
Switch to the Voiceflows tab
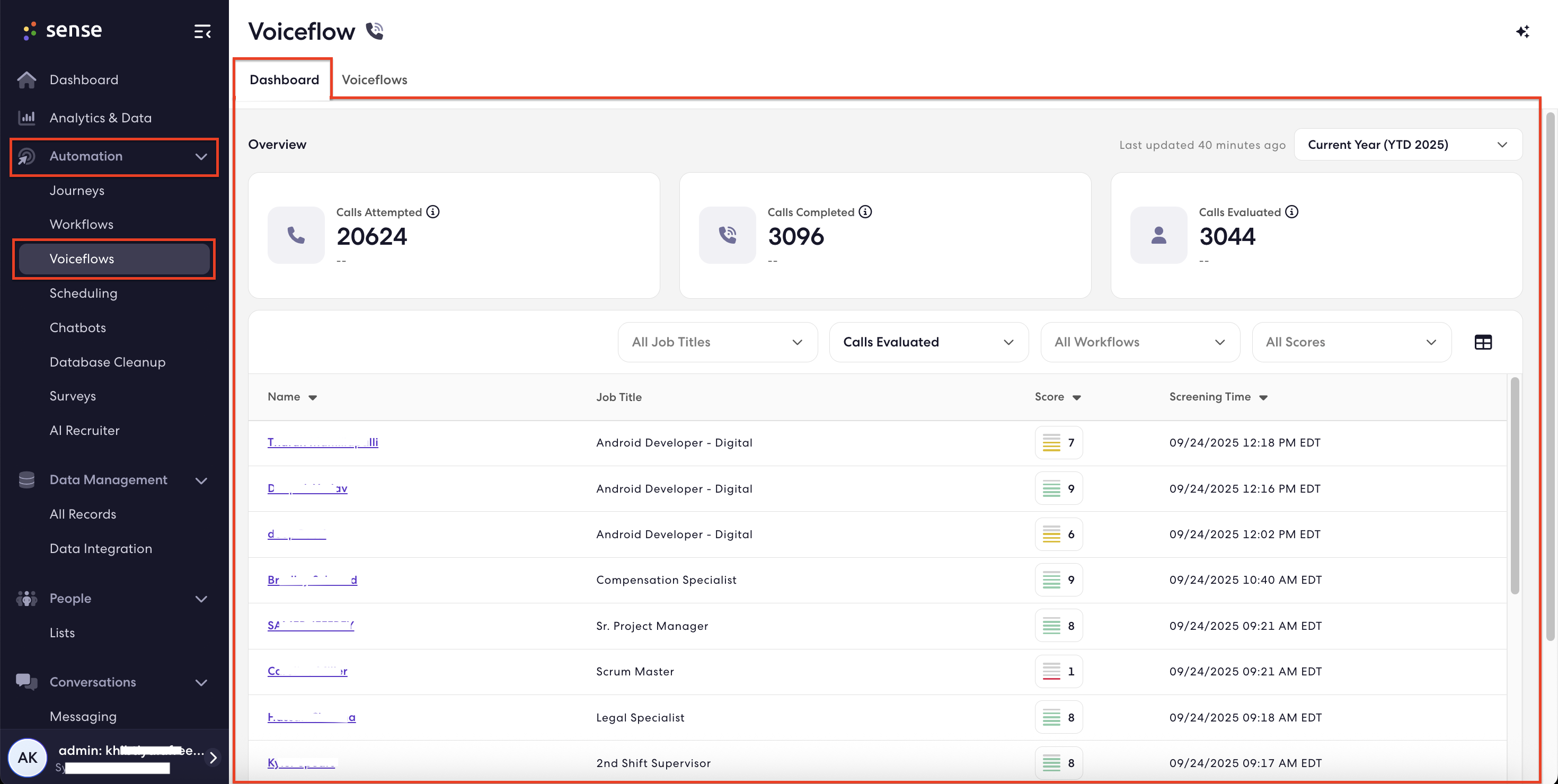374,80
